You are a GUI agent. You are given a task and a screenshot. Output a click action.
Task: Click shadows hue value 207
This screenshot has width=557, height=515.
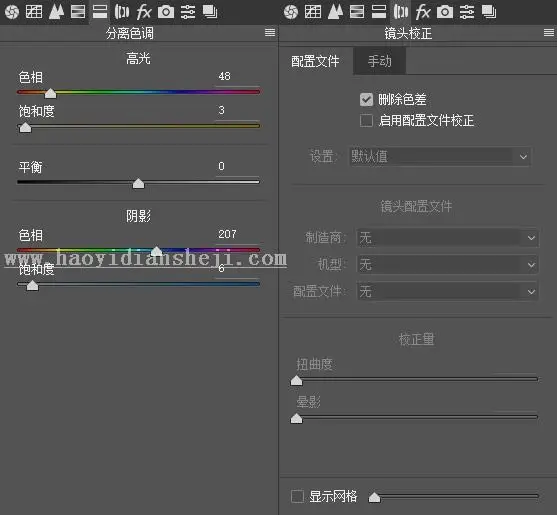pyautogui.click(x=227, y=234)
